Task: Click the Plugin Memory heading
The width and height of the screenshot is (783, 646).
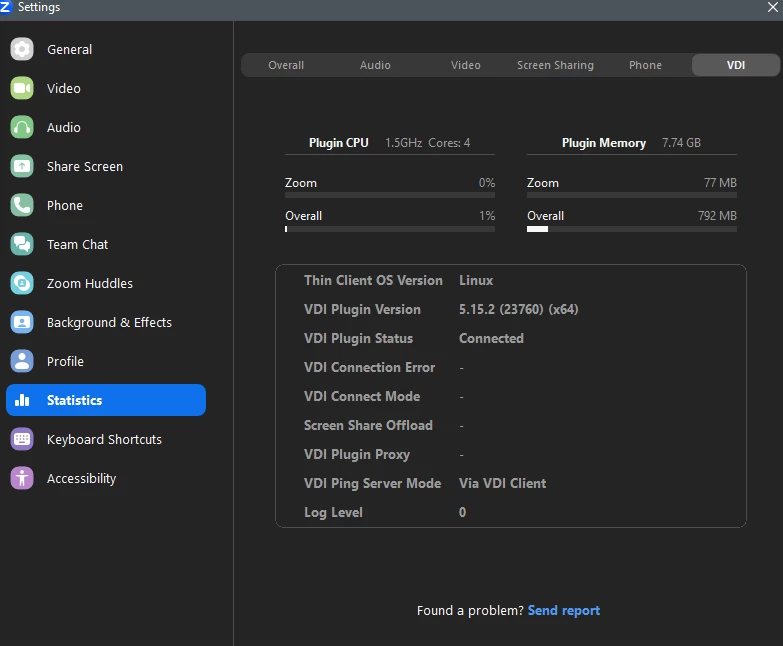Action: [604, 143]
